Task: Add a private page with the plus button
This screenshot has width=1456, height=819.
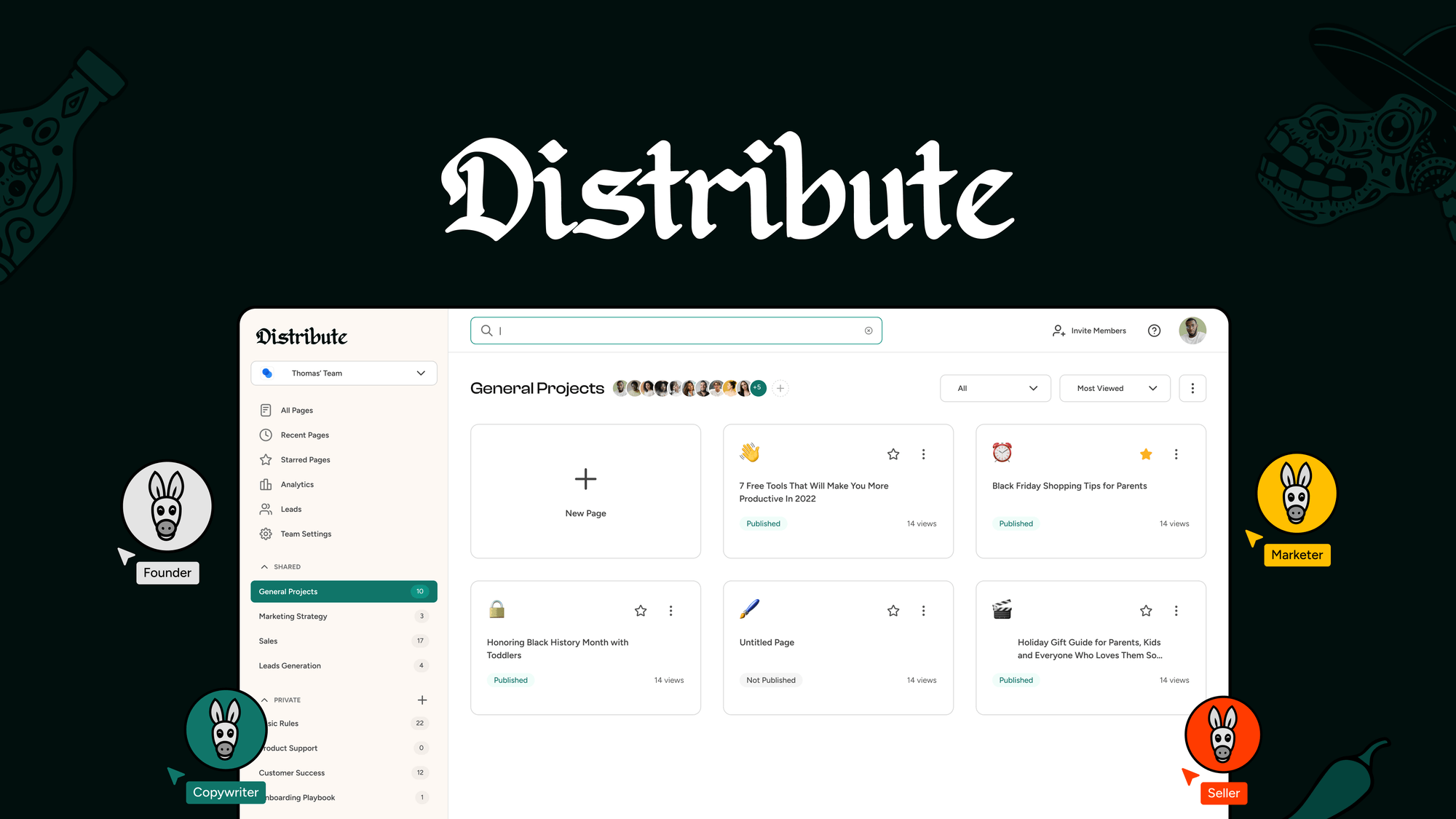Action: point(422,700)
